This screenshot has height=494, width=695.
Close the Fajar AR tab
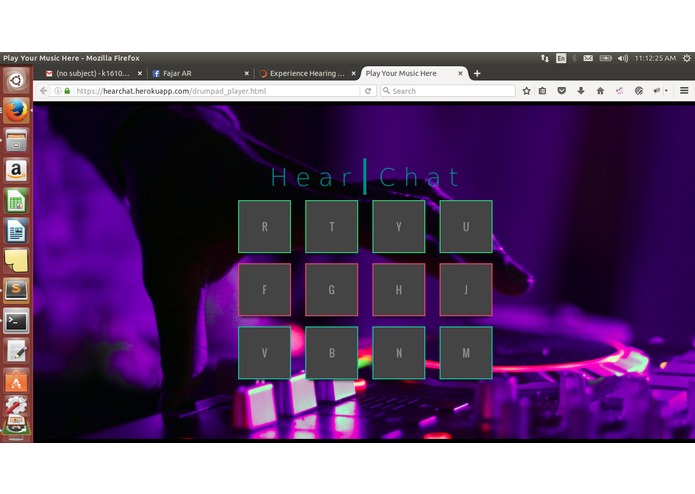coord(246,74)
